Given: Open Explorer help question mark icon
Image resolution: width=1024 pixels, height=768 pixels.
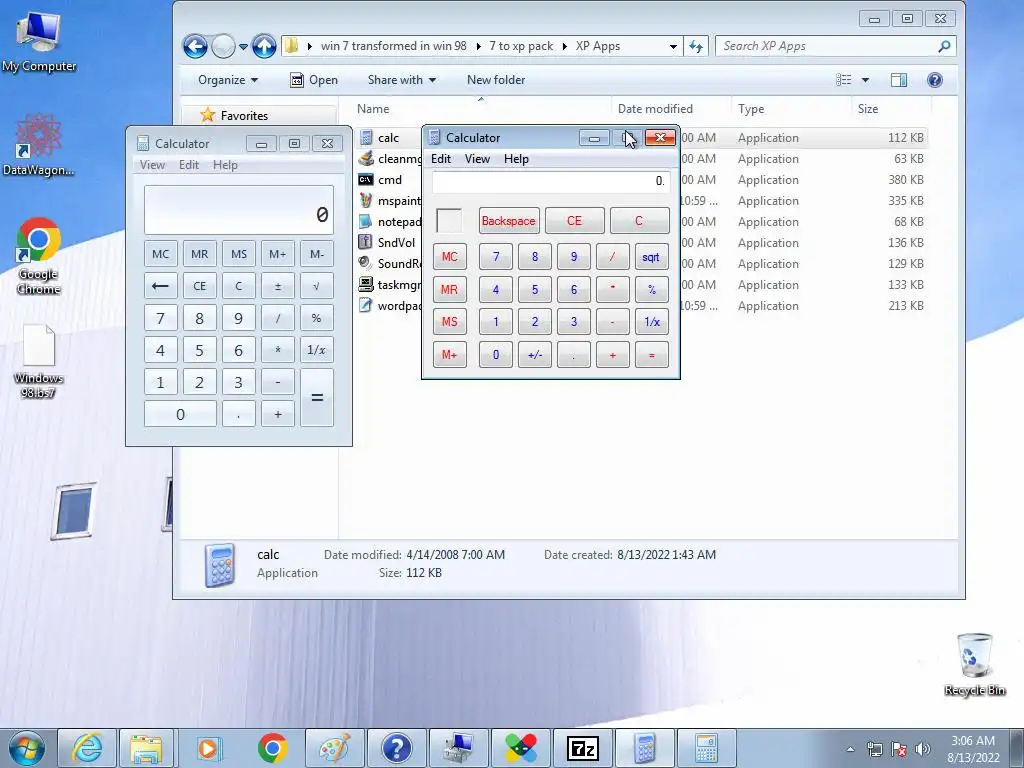Looking at the screenshot, I should (x=935, y=80).
